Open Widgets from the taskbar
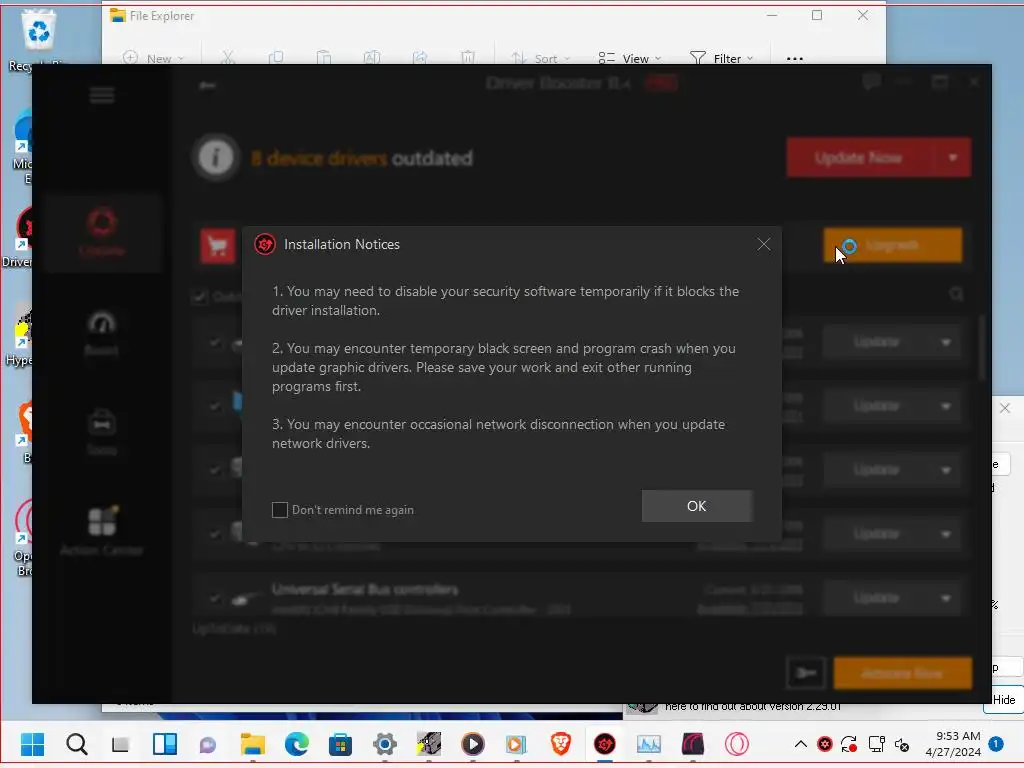This screenshot has width=1024, height=768. [x=165, y=744]
